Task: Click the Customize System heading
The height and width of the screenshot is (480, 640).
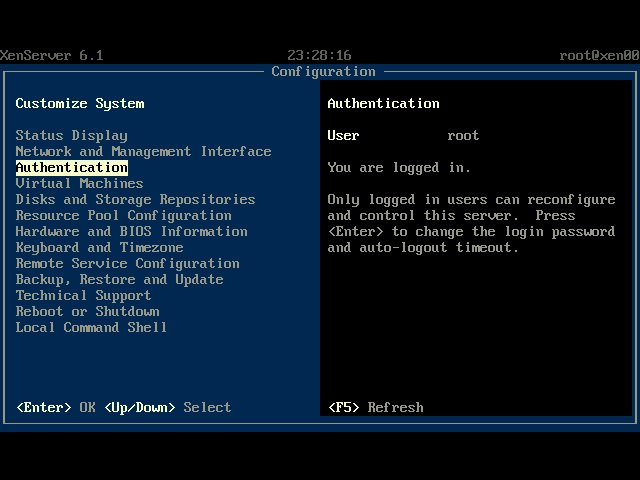Action: (x=80, y=103)
